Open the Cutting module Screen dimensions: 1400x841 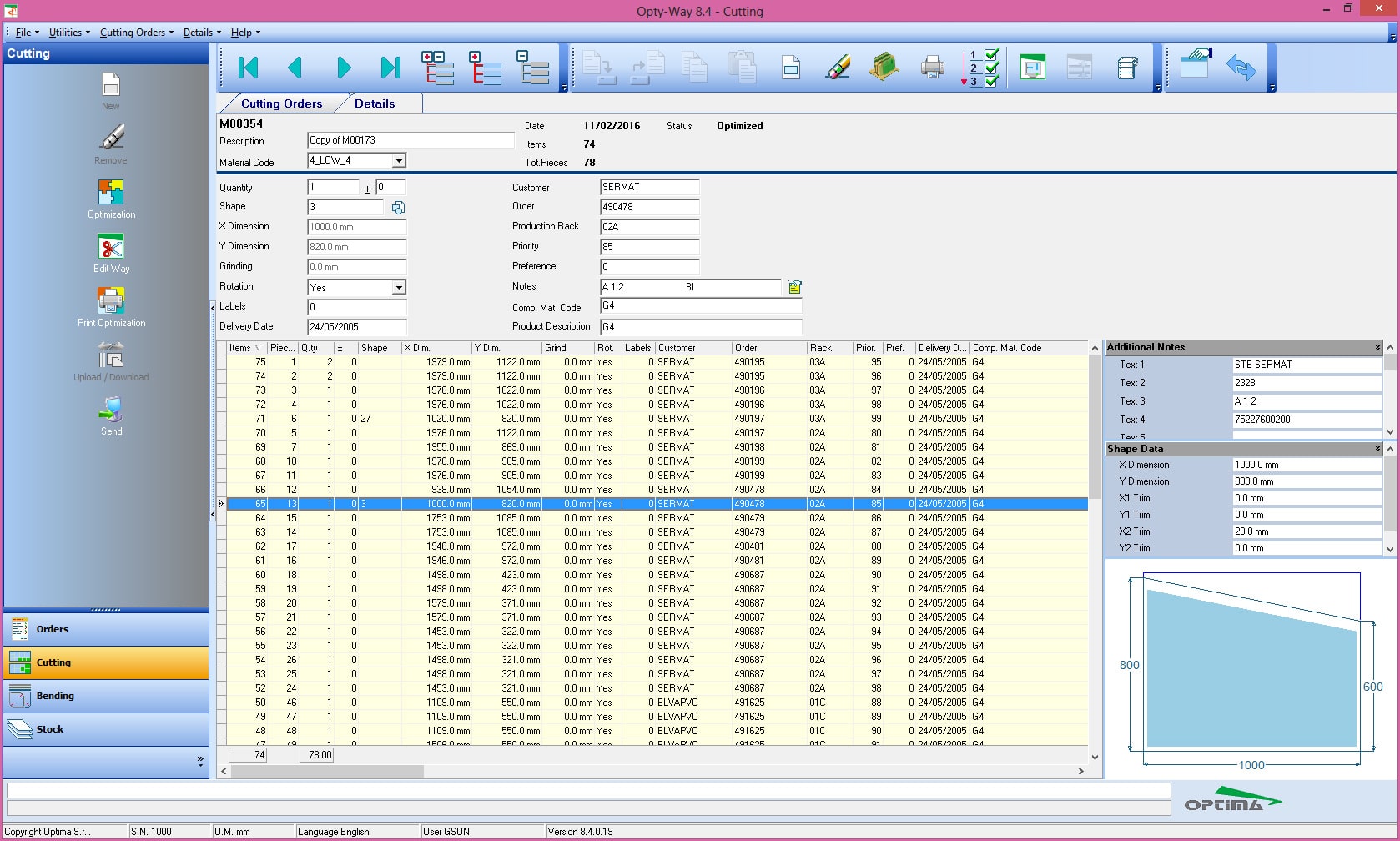tap(106, 662)
